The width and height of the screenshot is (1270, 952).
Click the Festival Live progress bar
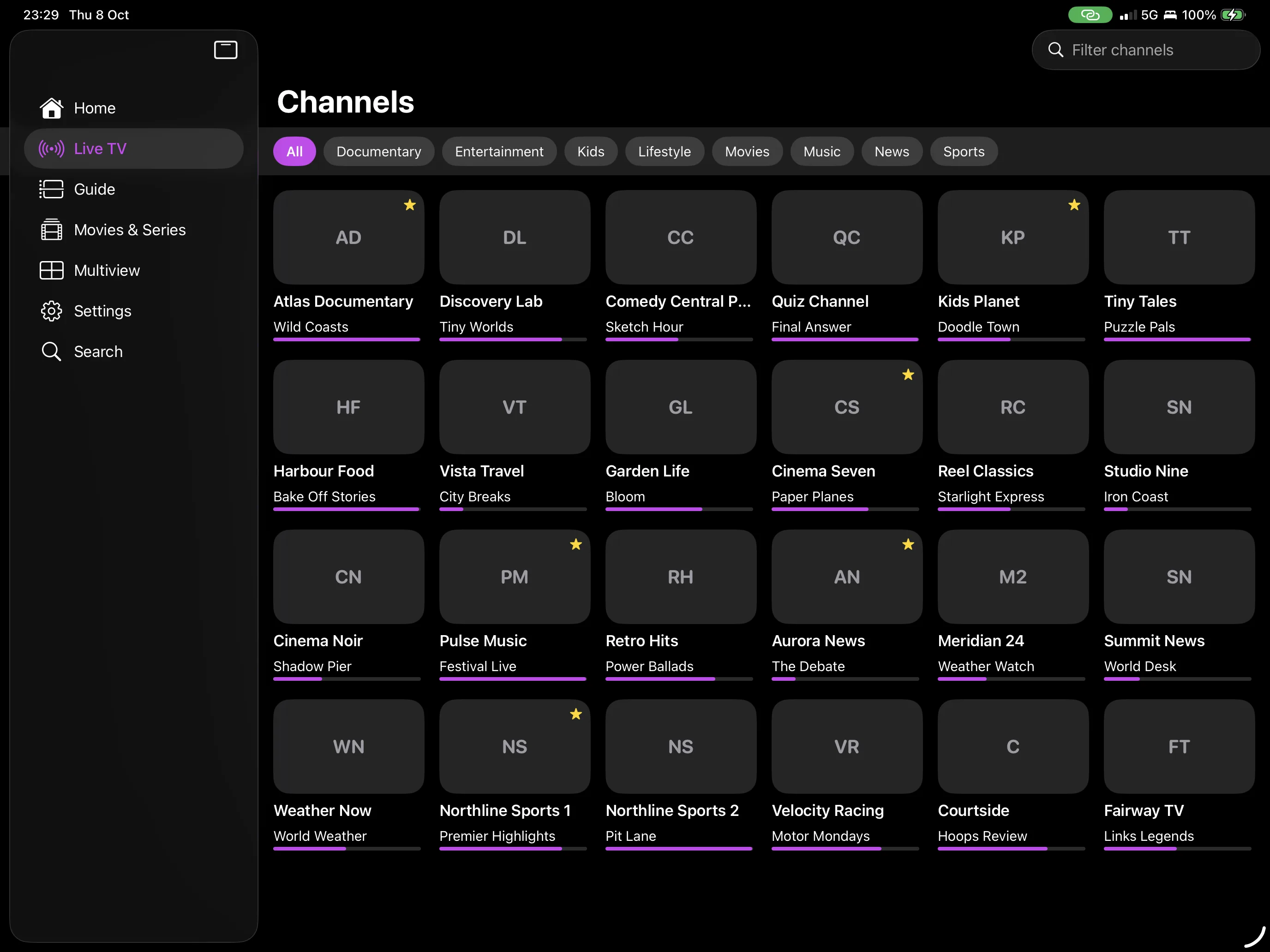click(x=513, y=679)
